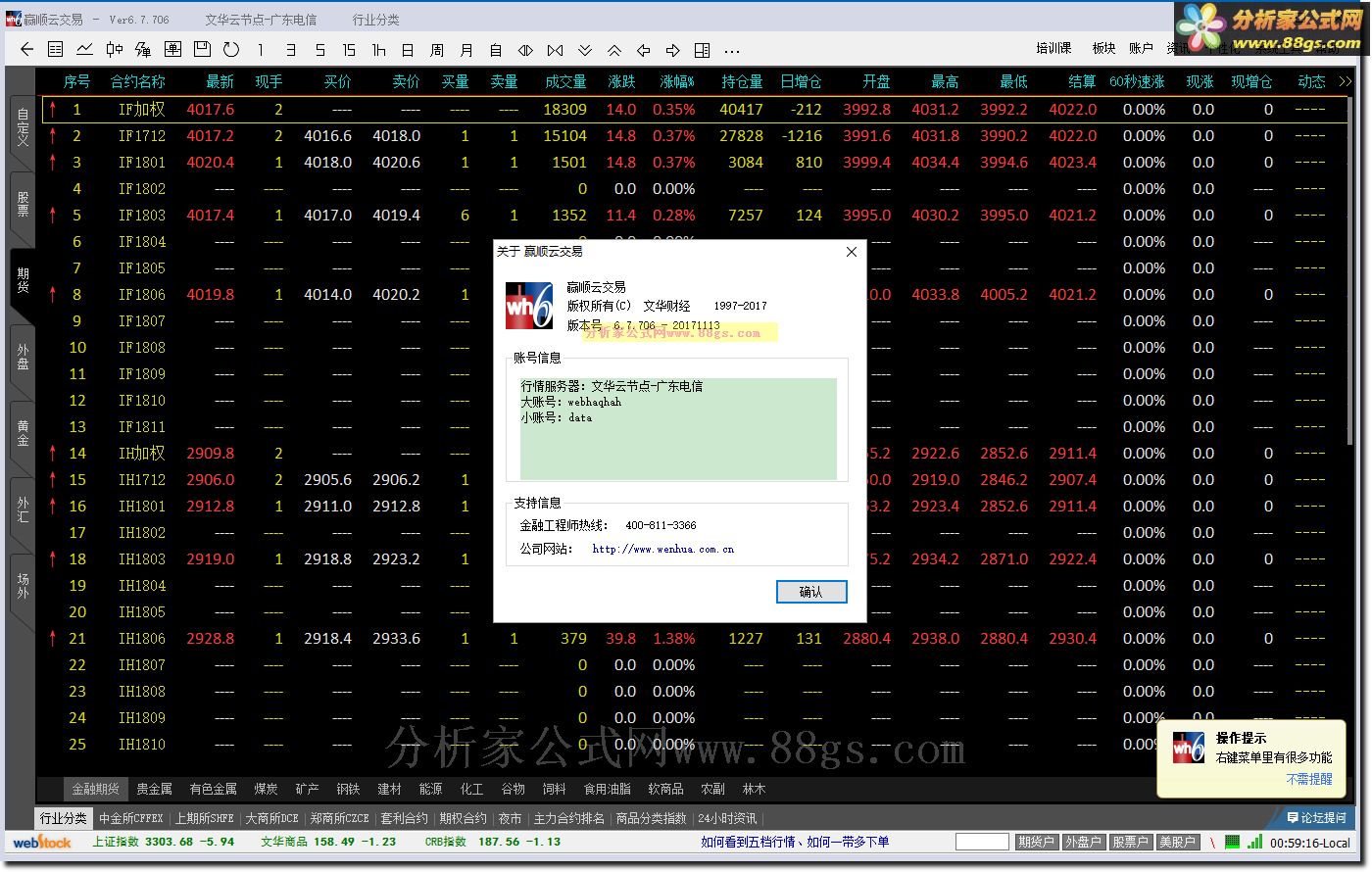Screen dimensions: 1372x872
Task: Open the 主力合约排名 tab
Action: coord(569,818)
